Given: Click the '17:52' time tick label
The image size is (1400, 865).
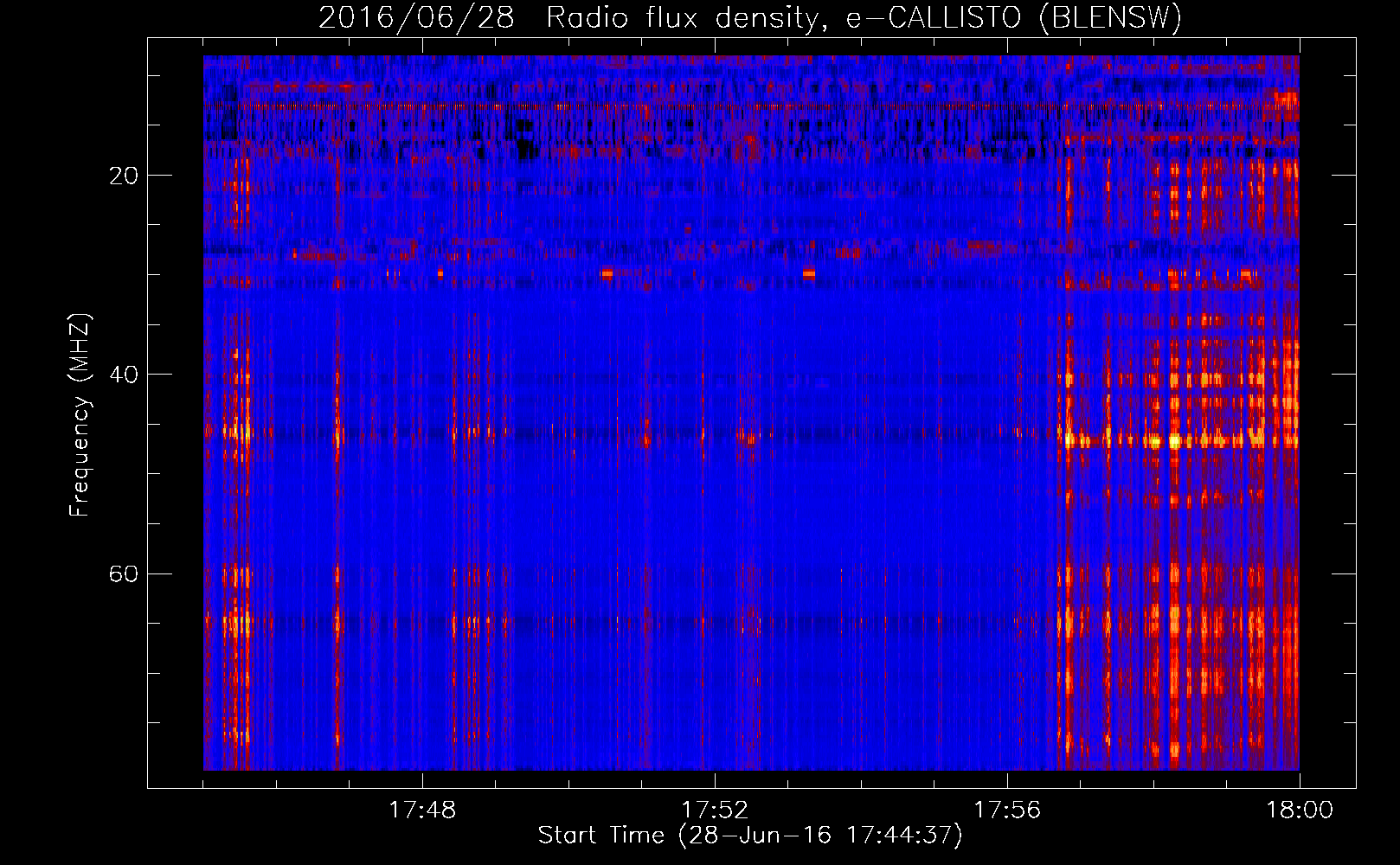Looking at the screenshot, I should pyautogui.click(x=715, y=811).
